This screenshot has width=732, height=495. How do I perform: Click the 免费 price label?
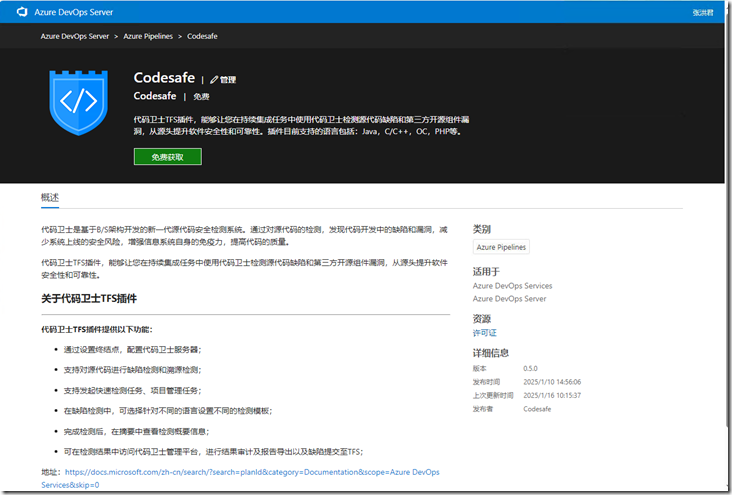[201, 97]
